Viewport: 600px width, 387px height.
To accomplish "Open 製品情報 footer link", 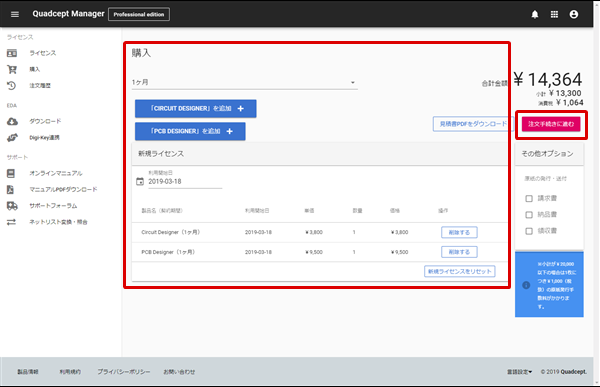I will (28, 372).
